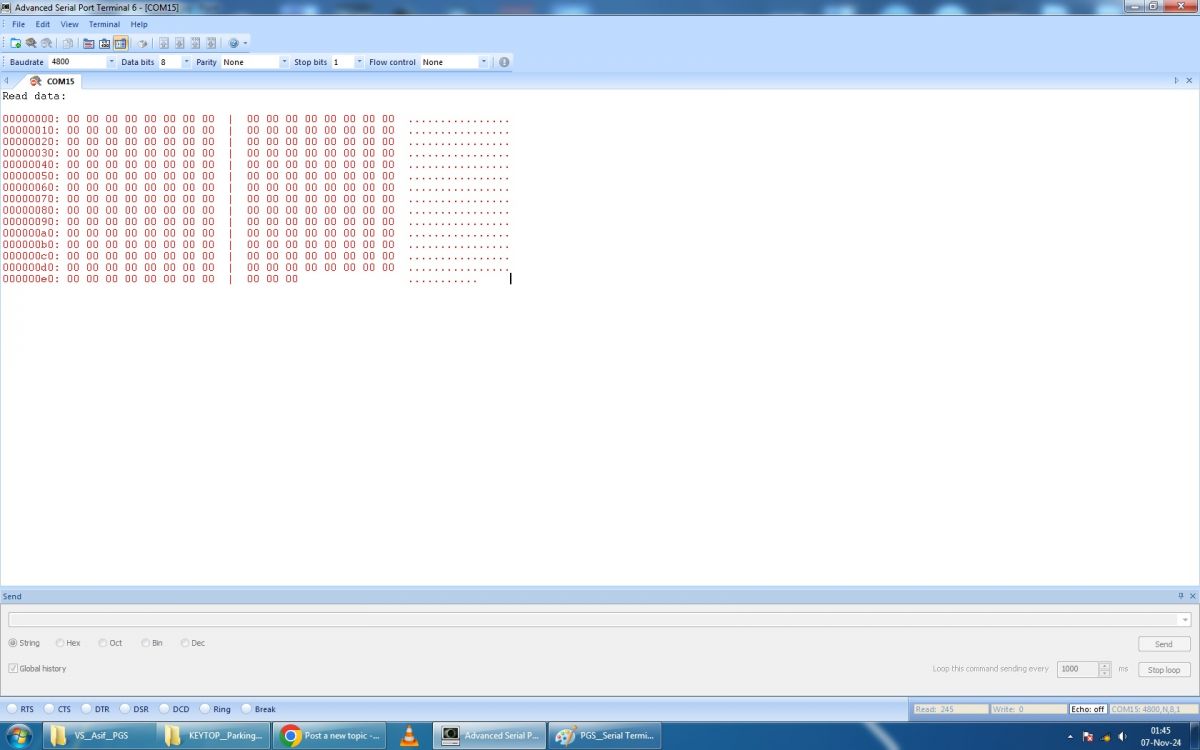The image size is (1200, 750).
Task: Click the loop interval stepper up arrow
Action: (1105, 665)
